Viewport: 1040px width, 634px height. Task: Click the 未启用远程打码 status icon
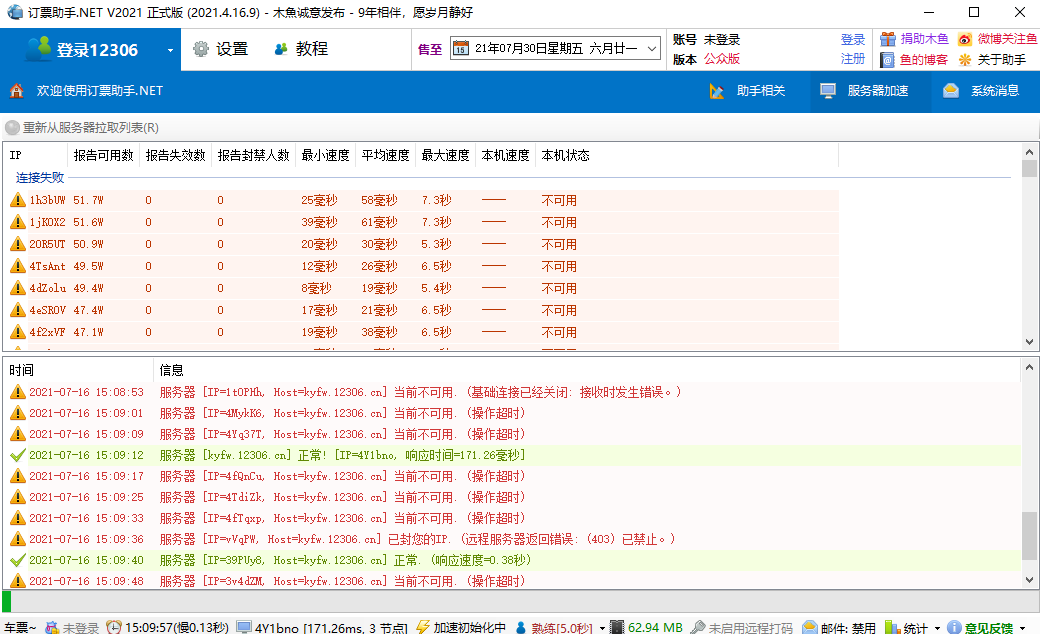point(697,627)
